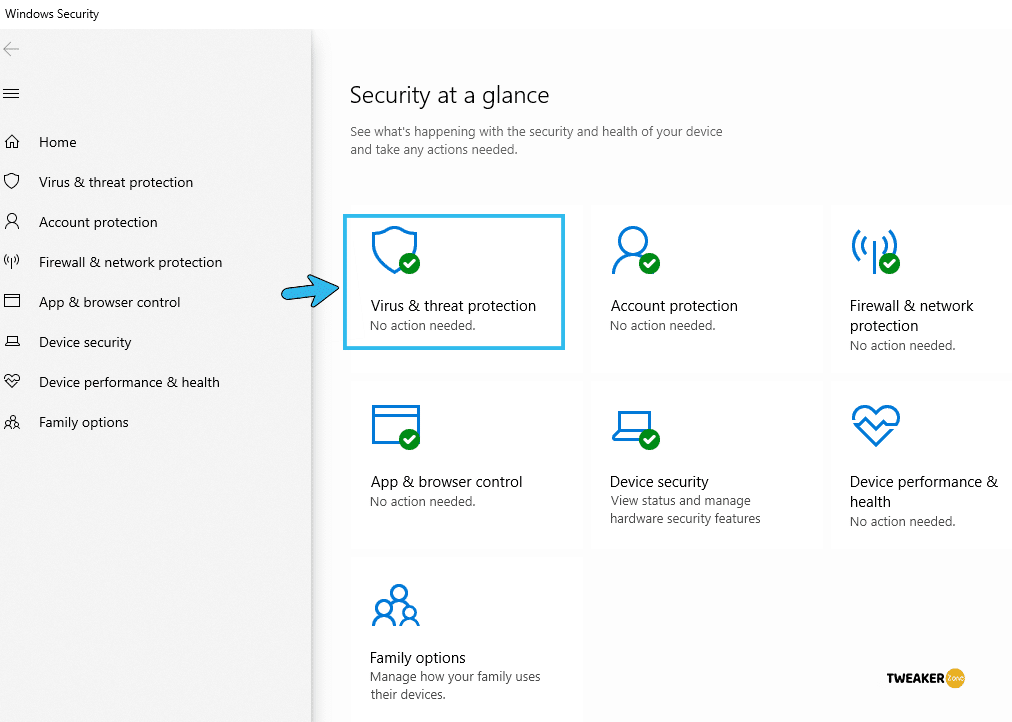Image resolution: width=1012 pixels, height=722 pixels.
Task: Click the heart icon for Device performance in sidebar
Action: 12,381
